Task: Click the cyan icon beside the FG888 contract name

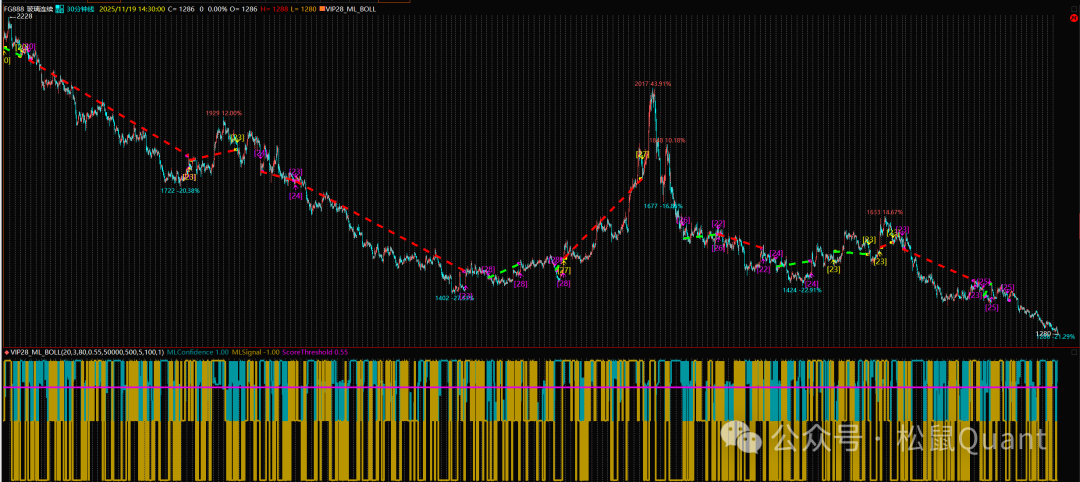Action: coord(60,8)
